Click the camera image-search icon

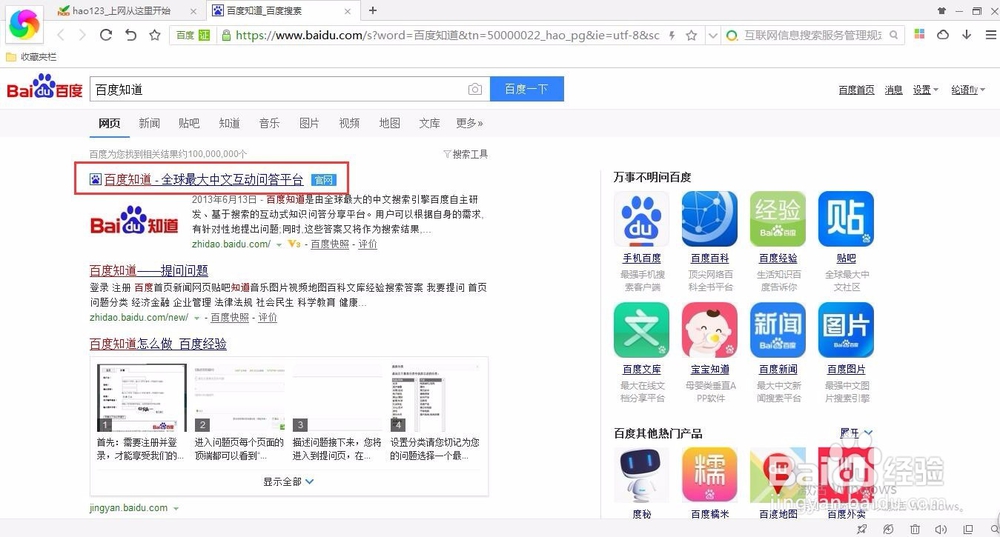click(x=474, y=89)
